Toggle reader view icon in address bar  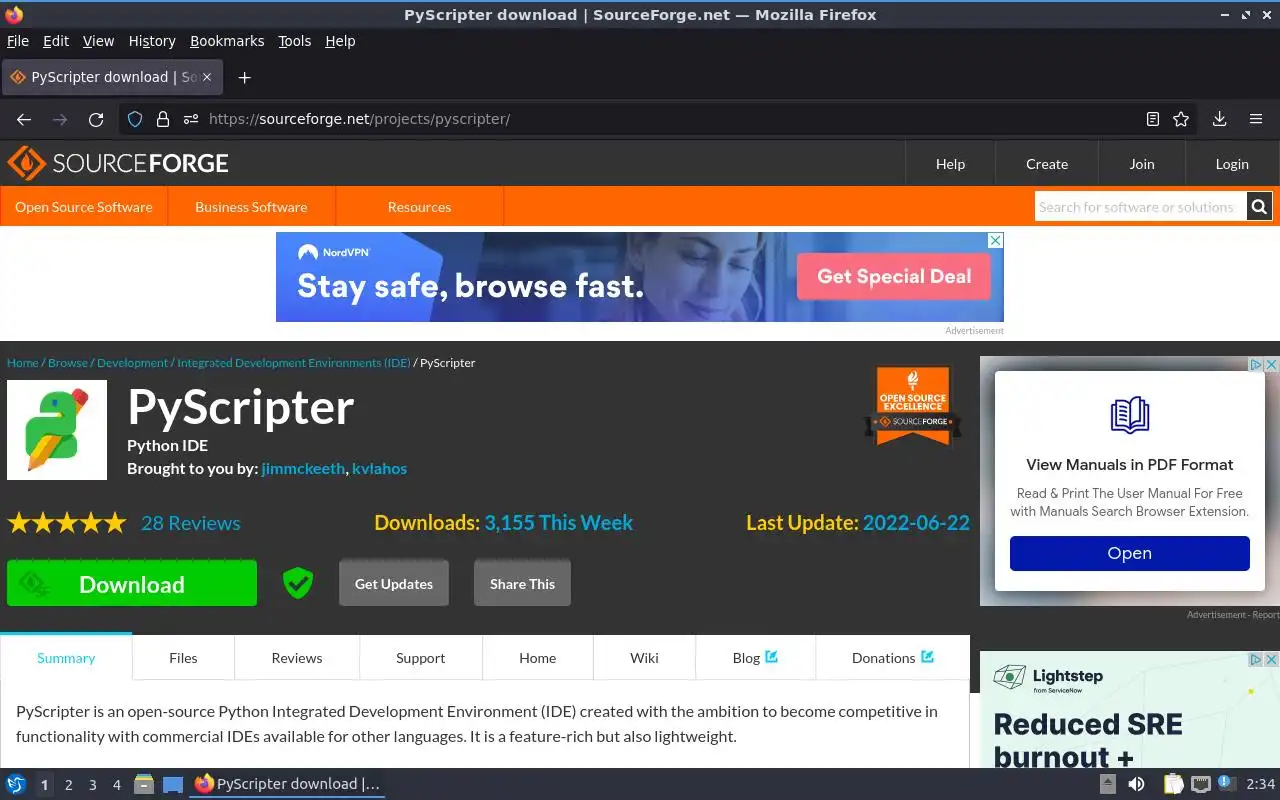point(1153,119)
